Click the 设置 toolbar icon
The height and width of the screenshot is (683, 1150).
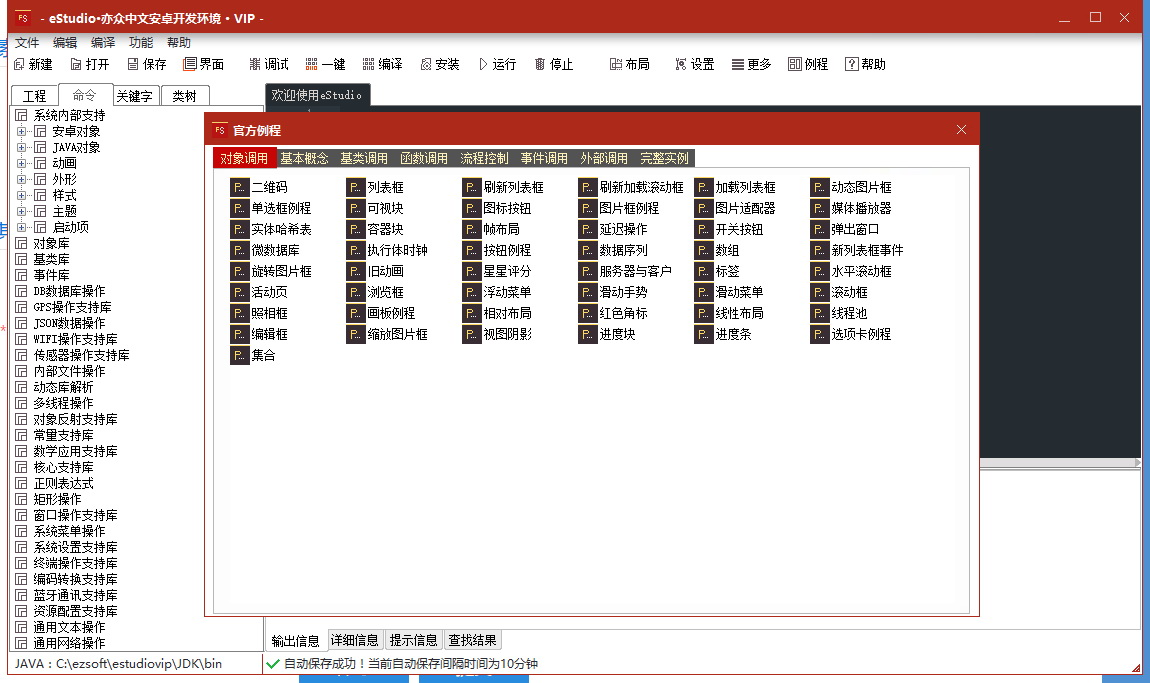681,65
